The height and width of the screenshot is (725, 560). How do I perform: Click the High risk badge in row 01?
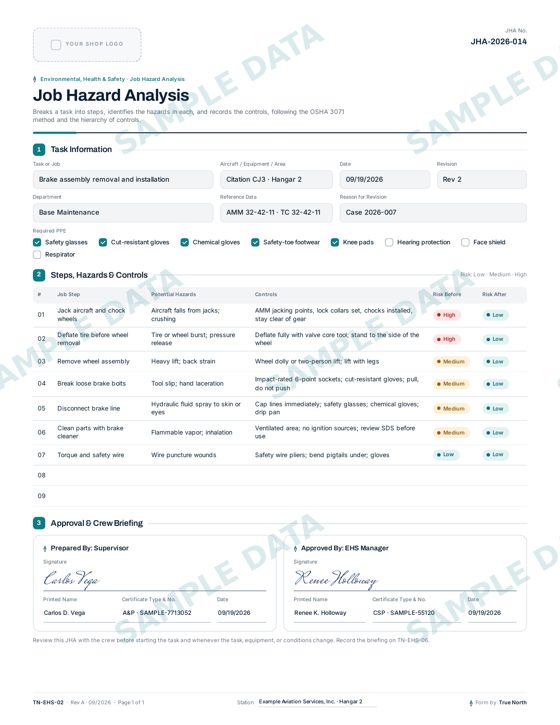446,315
